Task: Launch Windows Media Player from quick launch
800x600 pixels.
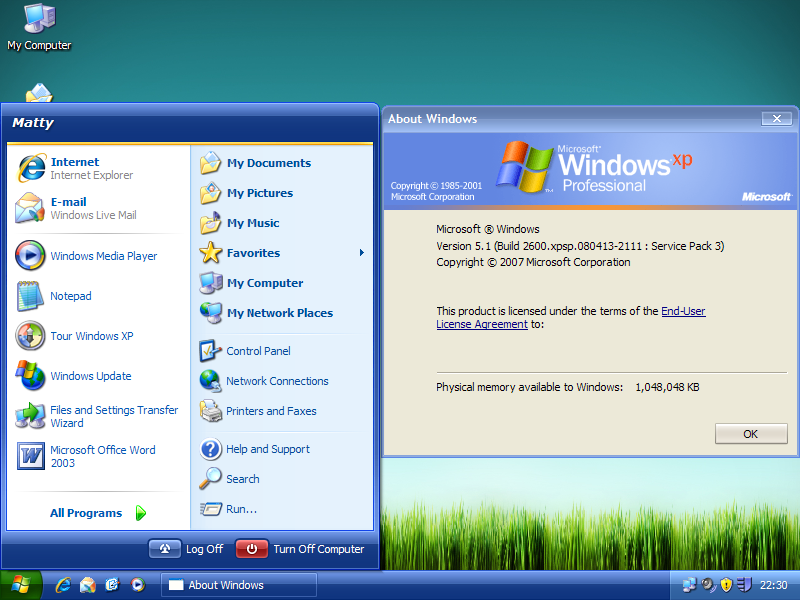Action: (137, 585)
